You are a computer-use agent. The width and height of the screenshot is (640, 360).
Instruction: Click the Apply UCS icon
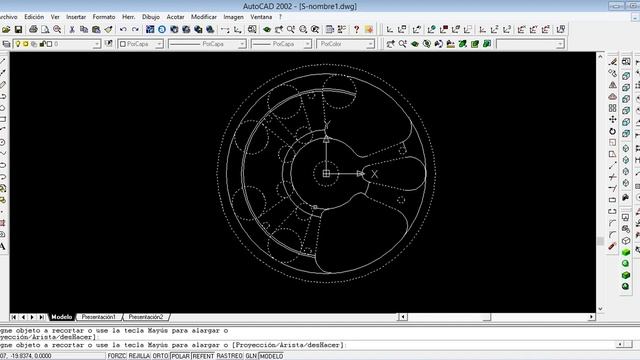click(x=561, y=29)
